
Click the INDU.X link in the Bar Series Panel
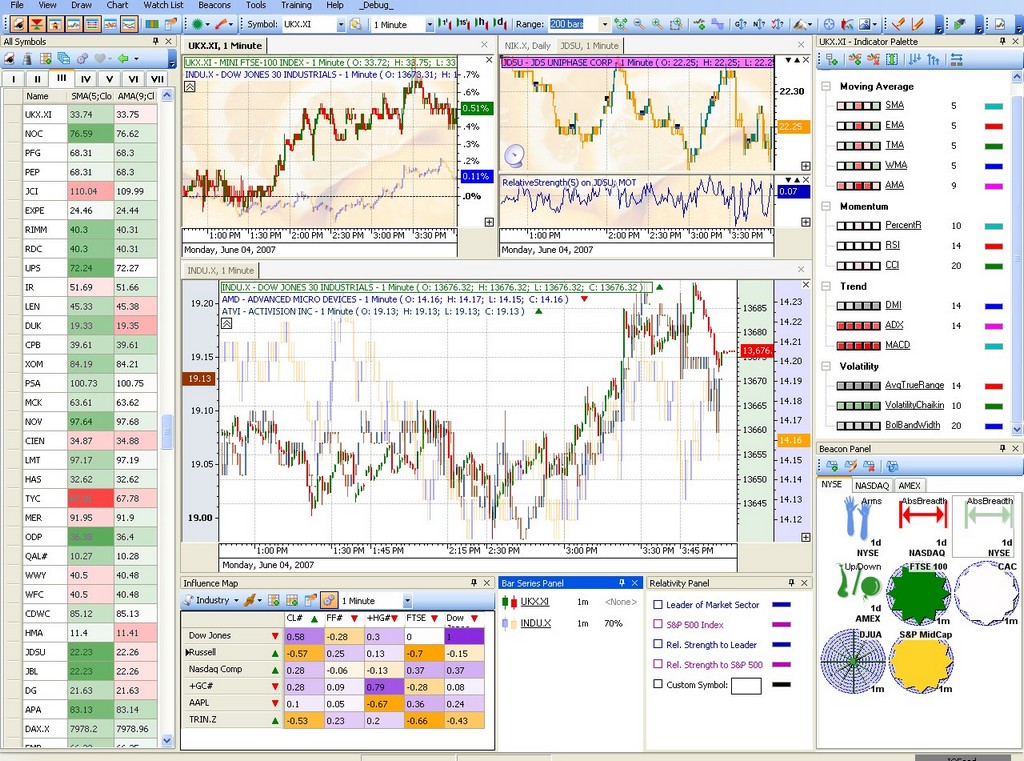click(536, 623)
